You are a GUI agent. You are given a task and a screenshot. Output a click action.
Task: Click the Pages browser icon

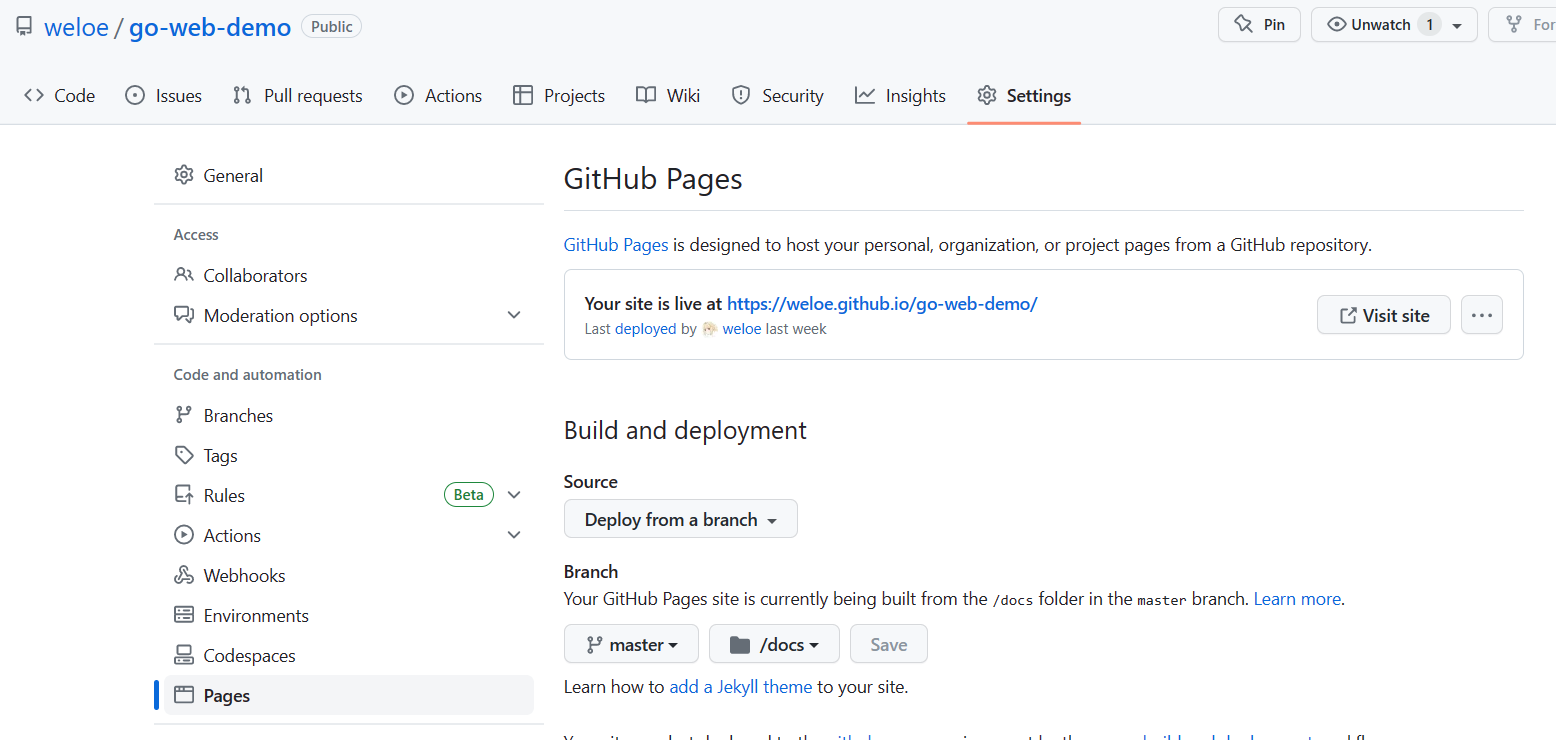[184, 695]
